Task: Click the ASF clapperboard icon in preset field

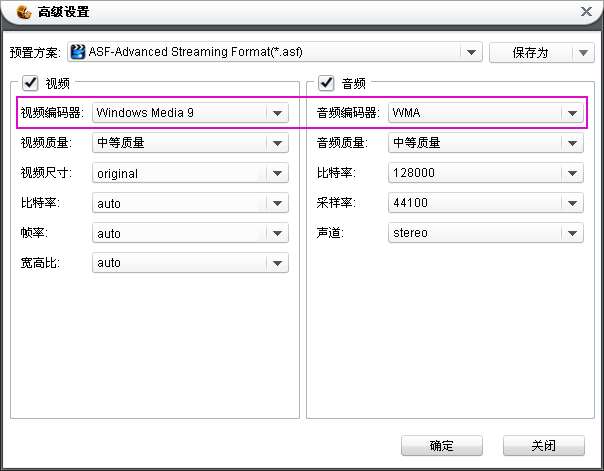Action: 78,52
